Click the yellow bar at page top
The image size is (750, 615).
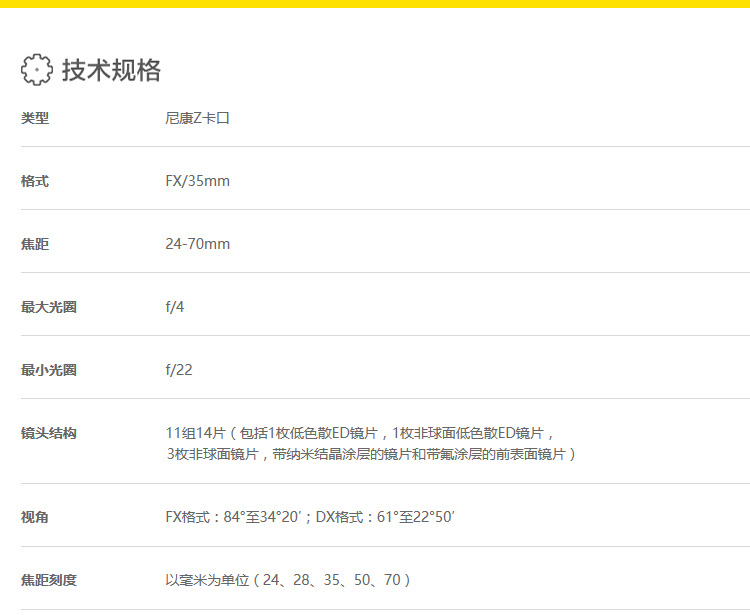375,3
